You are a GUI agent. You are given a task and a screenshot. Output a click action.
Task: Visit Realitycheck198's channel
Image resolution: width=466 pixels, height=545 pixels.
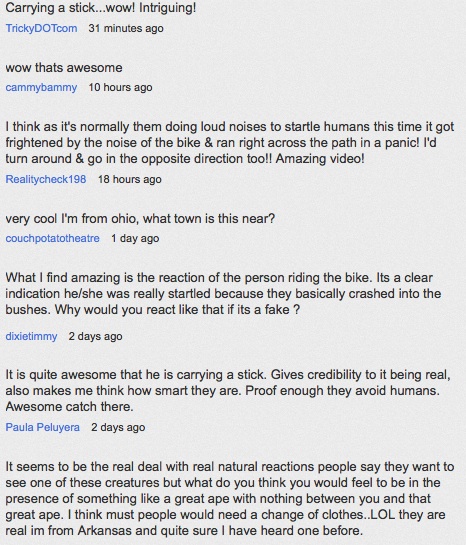tap(46, 179)
